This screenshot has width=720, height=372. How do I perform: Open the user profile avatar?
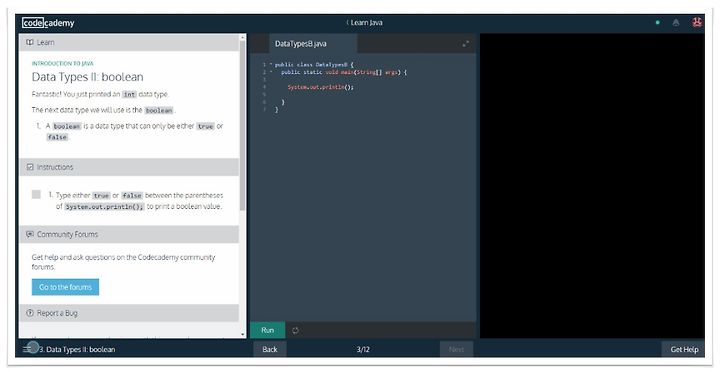tap(697, 22)
